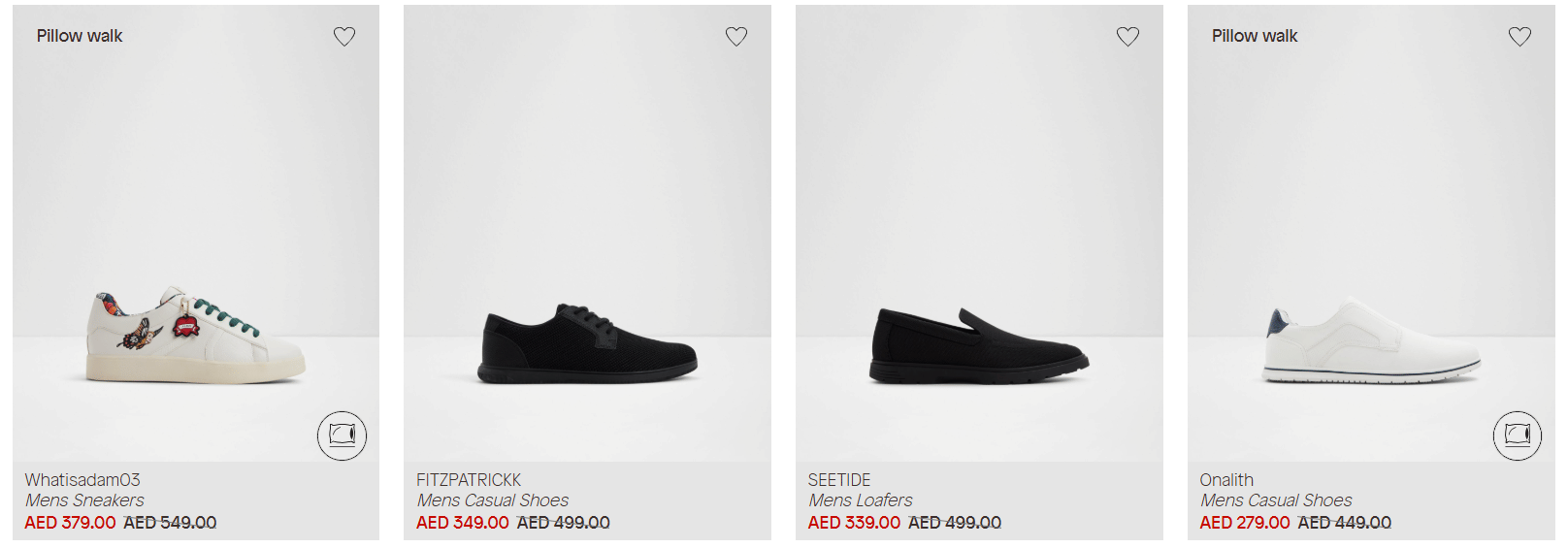
Task: Open FITZPATRICKK black shoe image
Action: tap(588, 343)
